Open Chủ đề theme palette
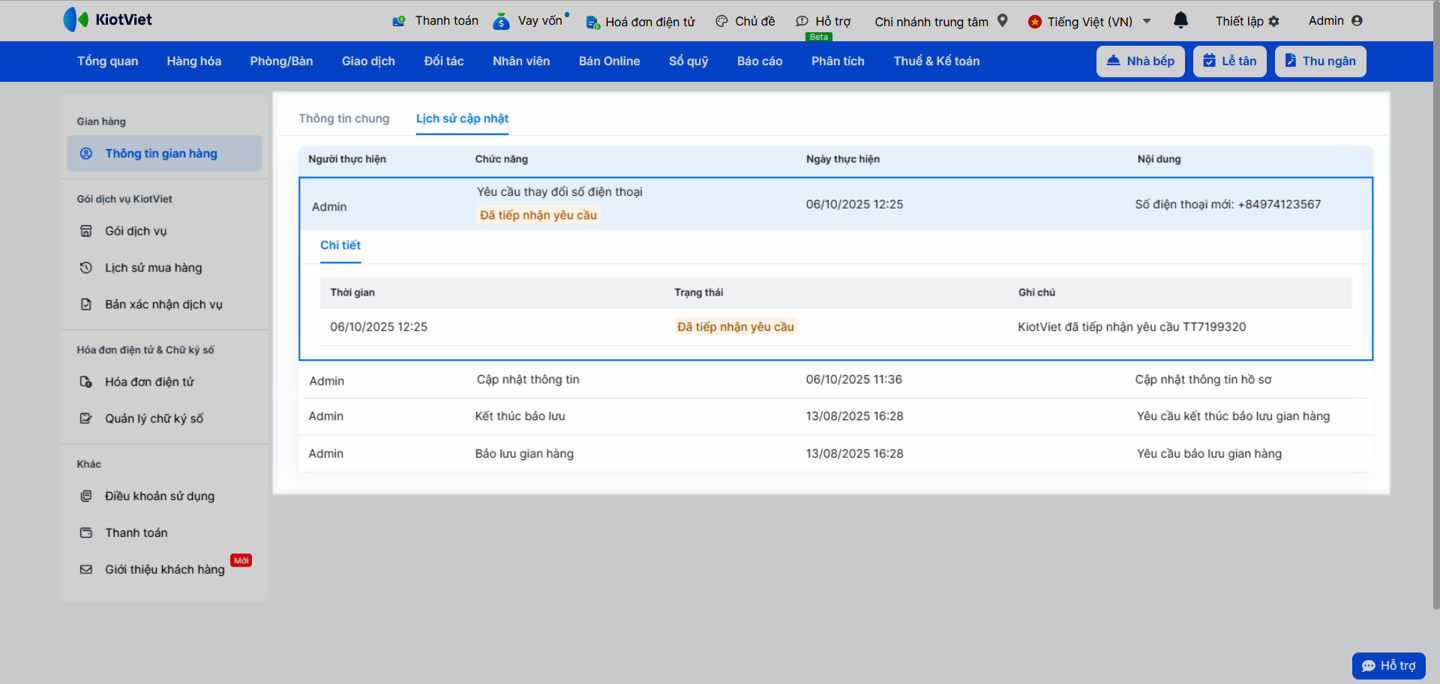 [x=745, y=21]
